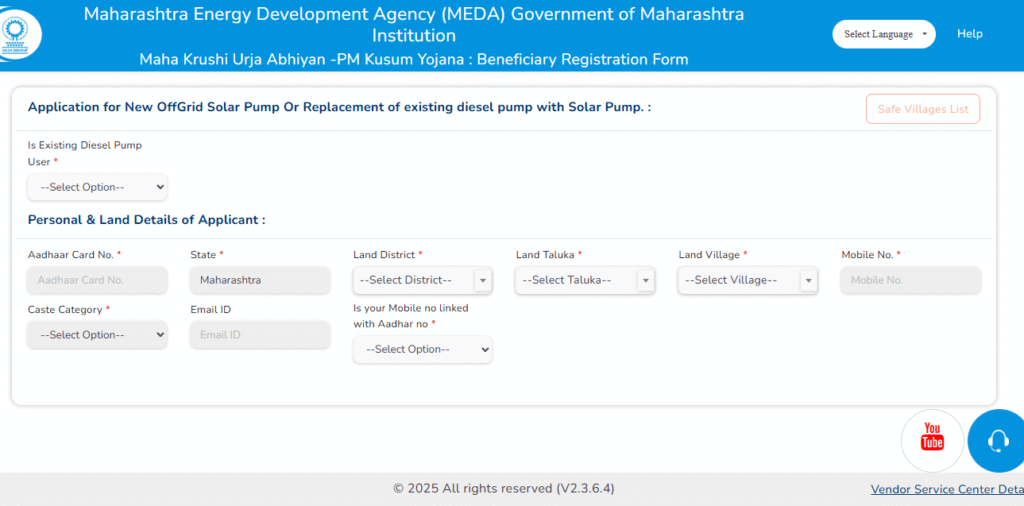Viewport: 1024px width, 506px height.
Task: Open the Select Language dropdown
Action: [x=884, y=34]
